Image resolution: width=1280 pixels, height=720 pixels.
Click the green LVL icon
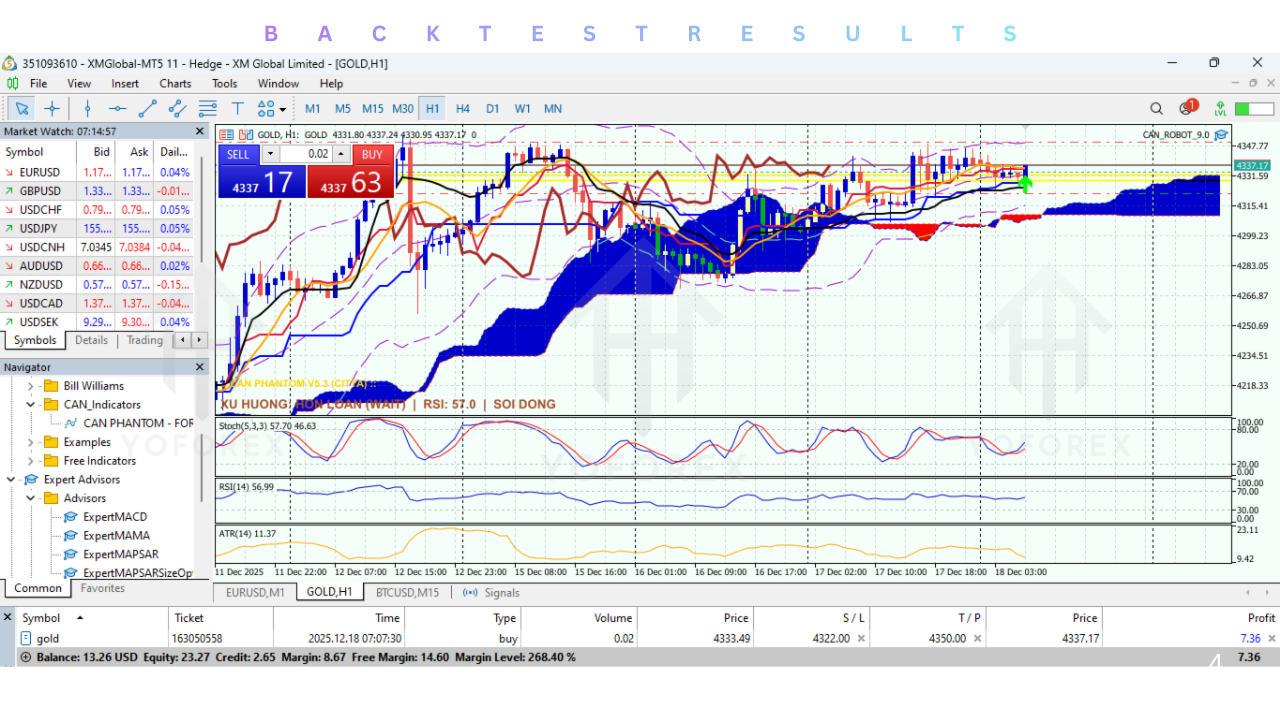[1220, 108]
